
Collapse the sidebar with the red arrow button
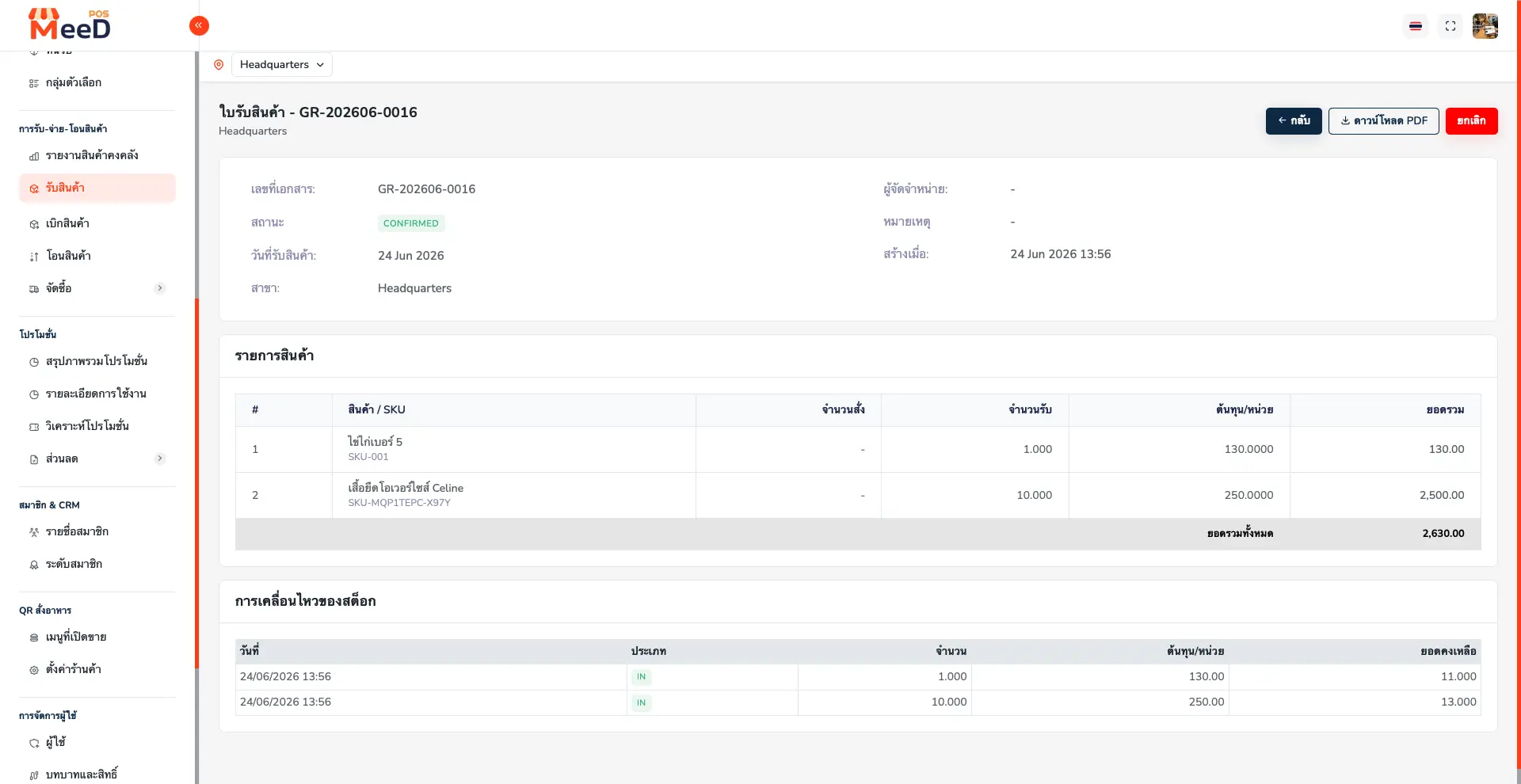(199, 26)
